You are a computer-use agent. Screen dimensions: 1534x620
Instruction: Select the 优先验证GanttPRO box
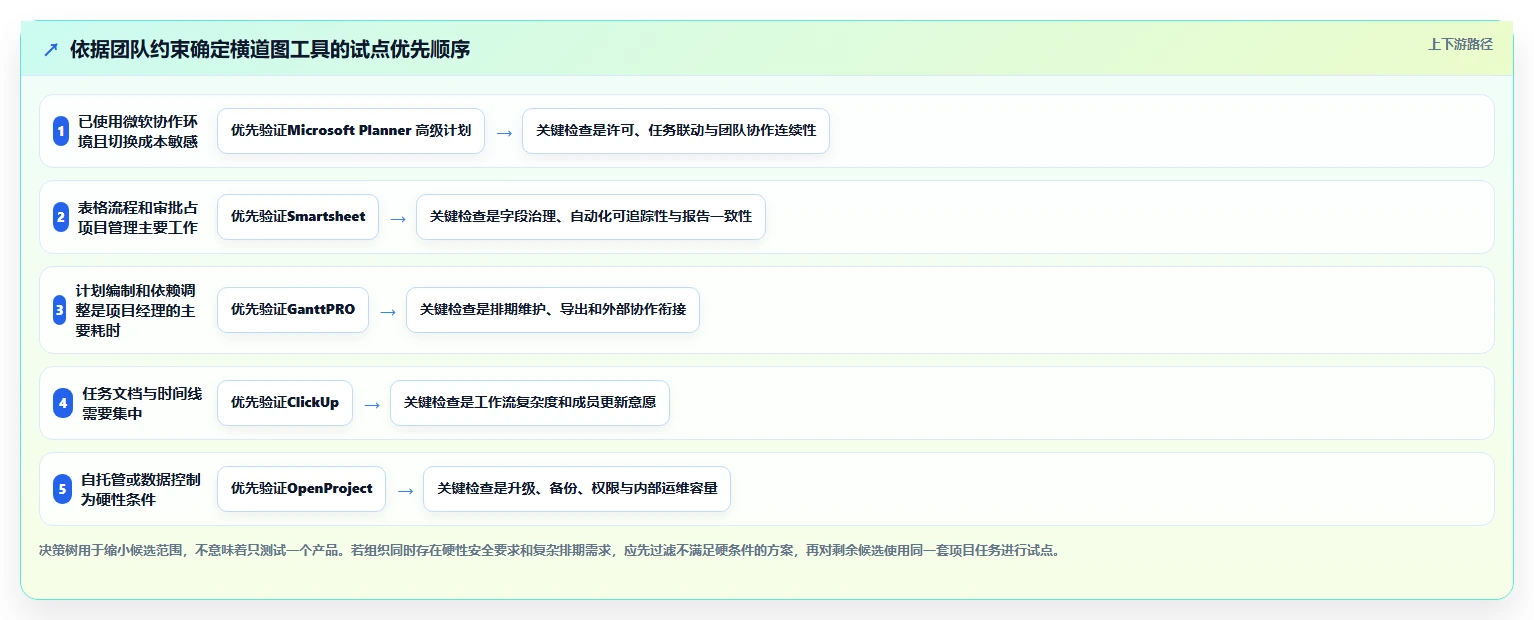(293, 310)
